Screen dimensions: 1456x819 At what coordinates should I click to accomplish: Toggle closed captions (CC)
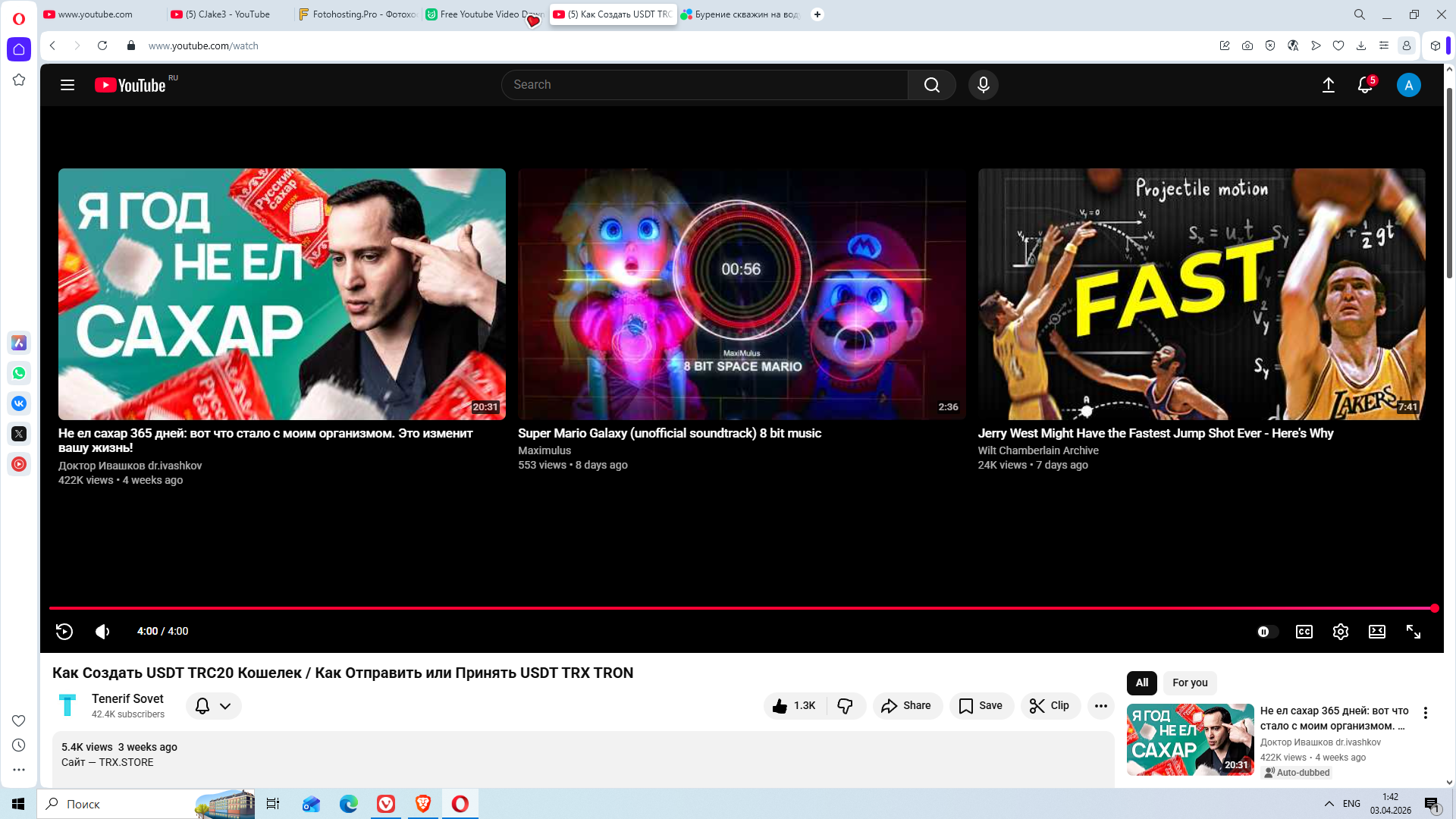[1304, 632]
